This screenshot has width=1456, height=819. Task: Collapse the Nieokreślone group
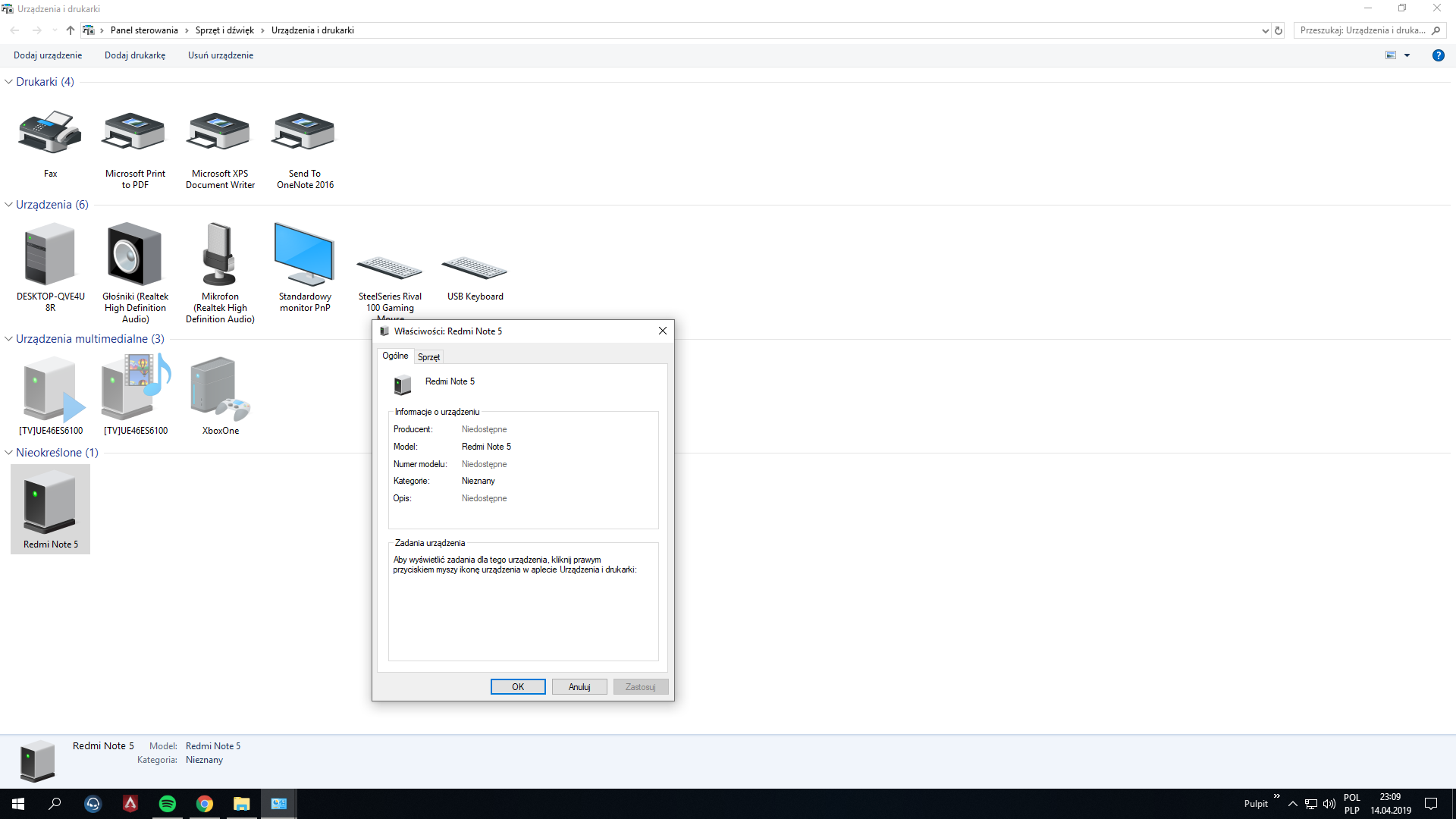pyautogui.click(x=8, y=453)
